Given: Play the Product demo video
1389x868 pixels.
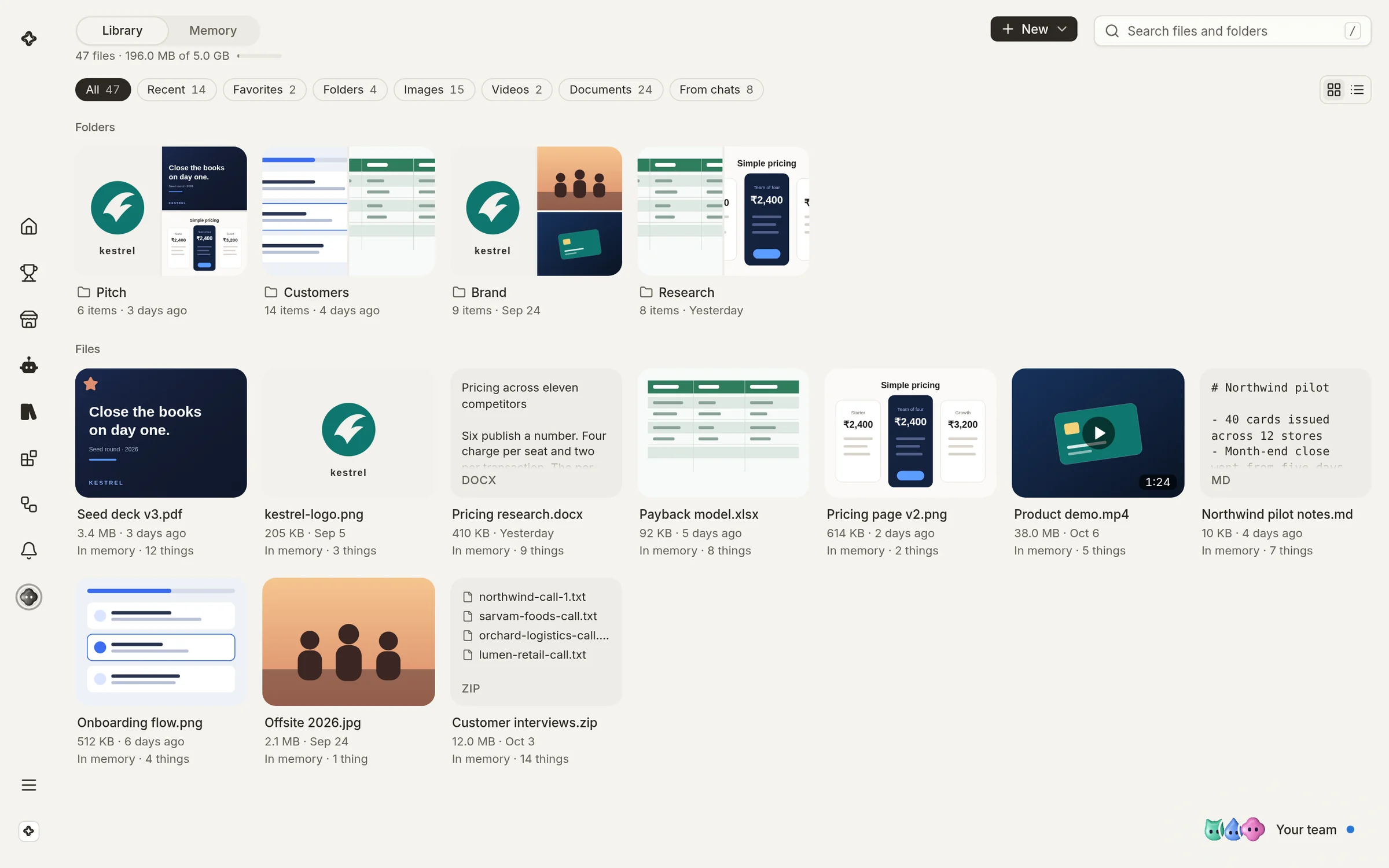Looking at the screenshot, I should pos(1098,433).
